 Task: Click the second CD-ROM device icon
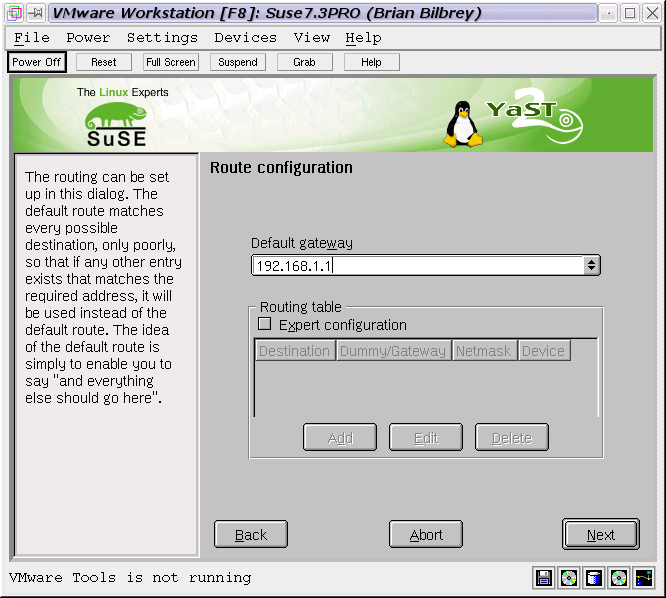pos(619,578)
